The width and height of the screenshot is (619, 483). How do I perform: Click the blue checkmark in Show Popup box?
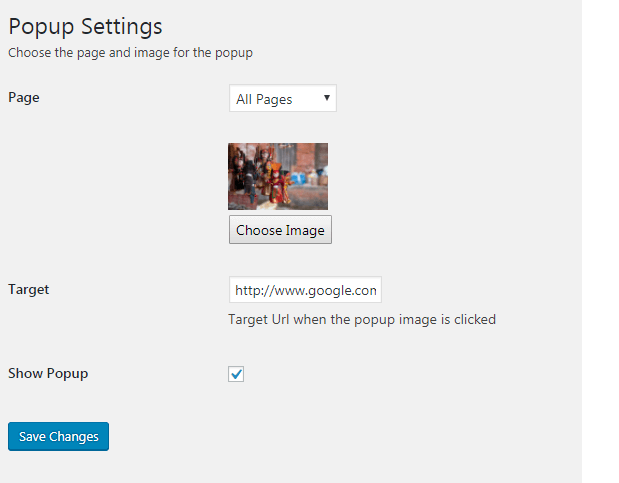(236, 374)
